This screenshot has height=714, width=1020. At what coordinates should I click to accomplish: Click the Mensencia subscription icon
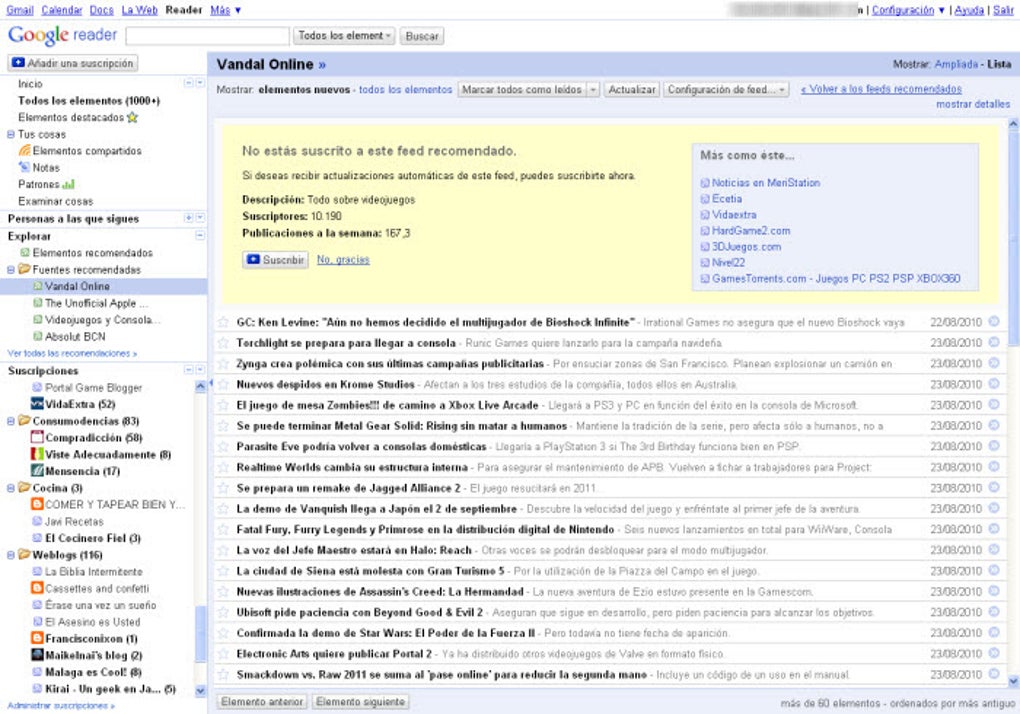37,471
